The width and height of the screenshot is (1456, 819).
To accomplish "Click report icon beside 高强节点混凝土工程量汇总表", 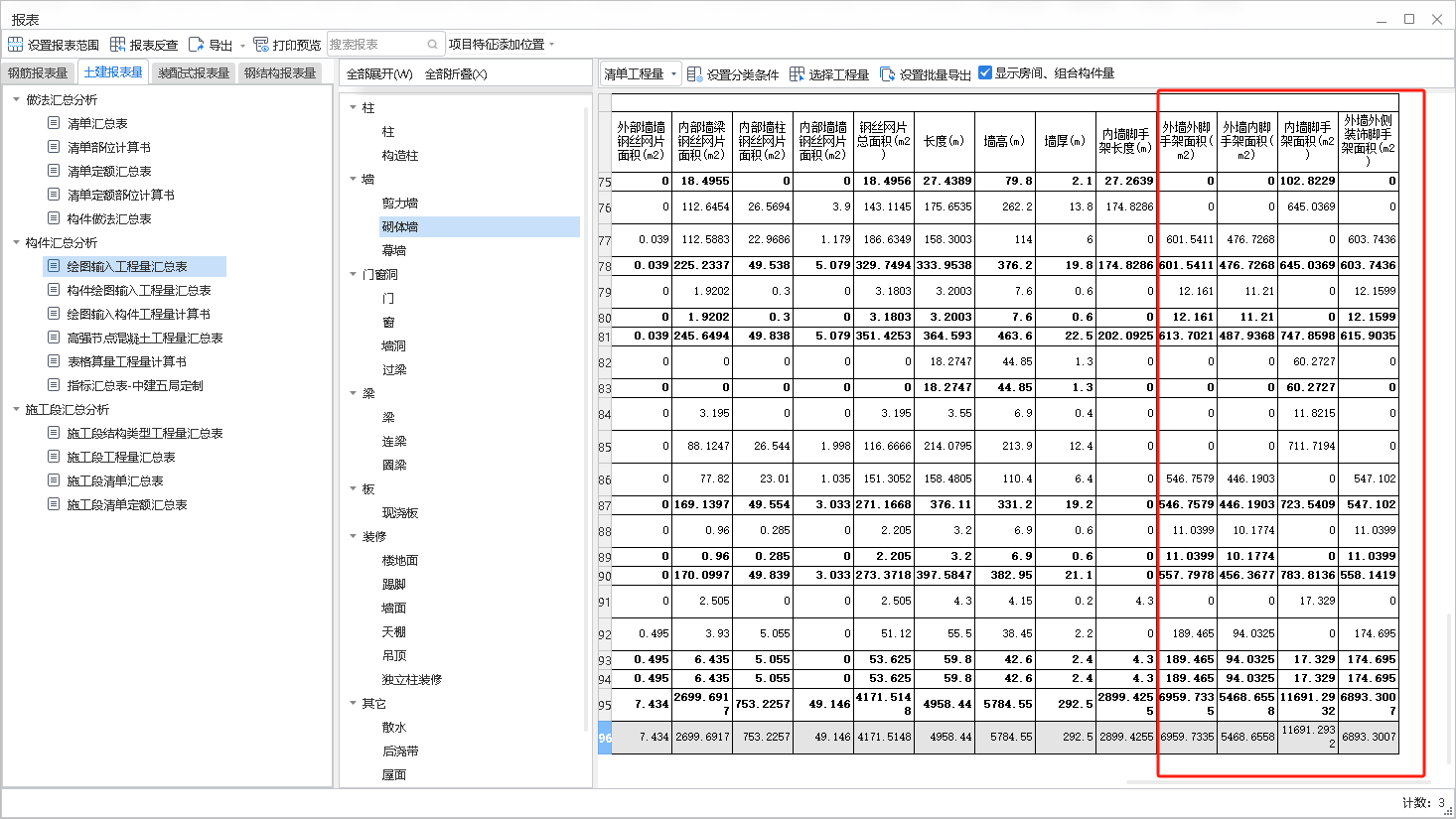I will pyautogui.click(x=54, y=338).
